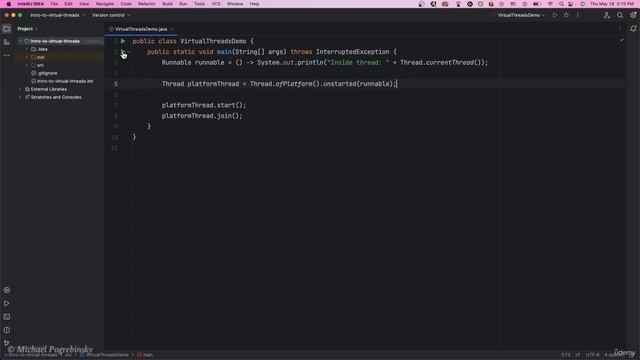Open the Git tool window icon
Screen dimensions: 640x360
[x=7, y=343]
